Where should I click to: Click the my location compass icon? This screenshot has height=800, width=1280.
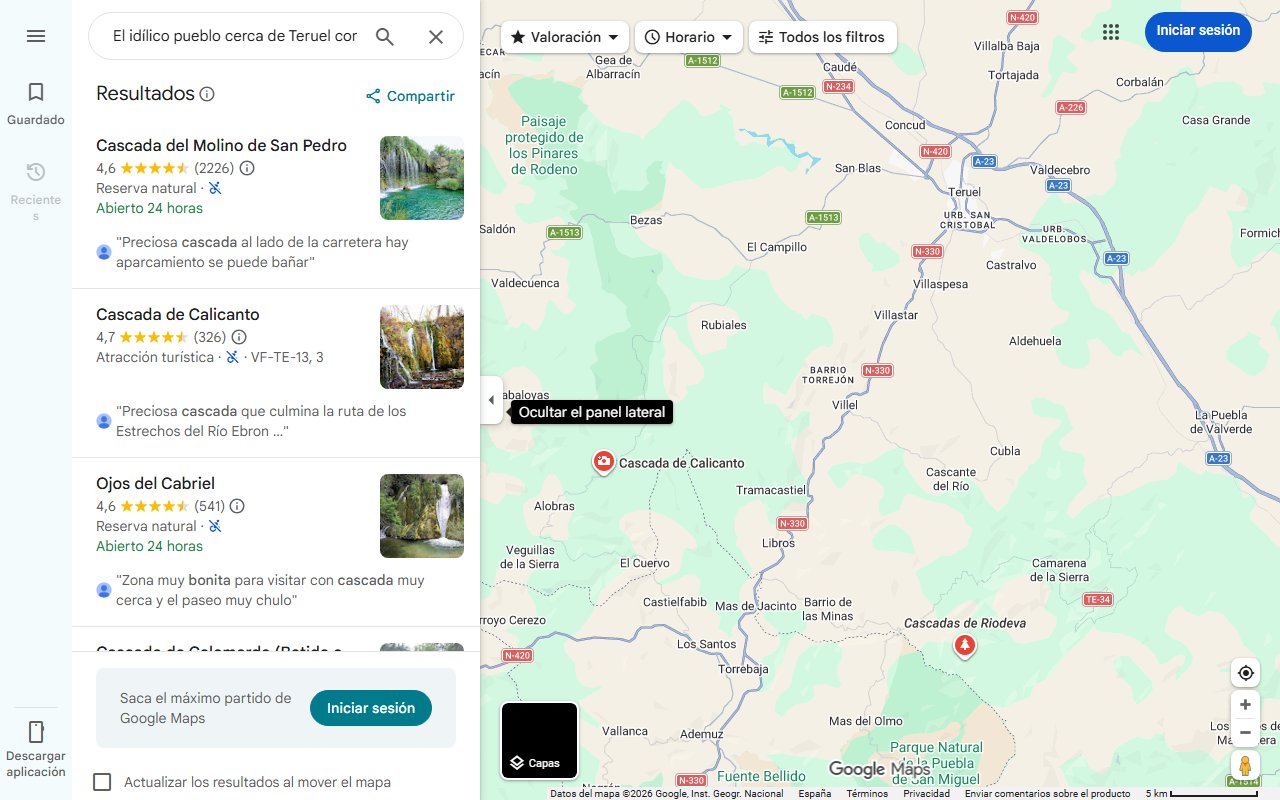click(1244, 672)
